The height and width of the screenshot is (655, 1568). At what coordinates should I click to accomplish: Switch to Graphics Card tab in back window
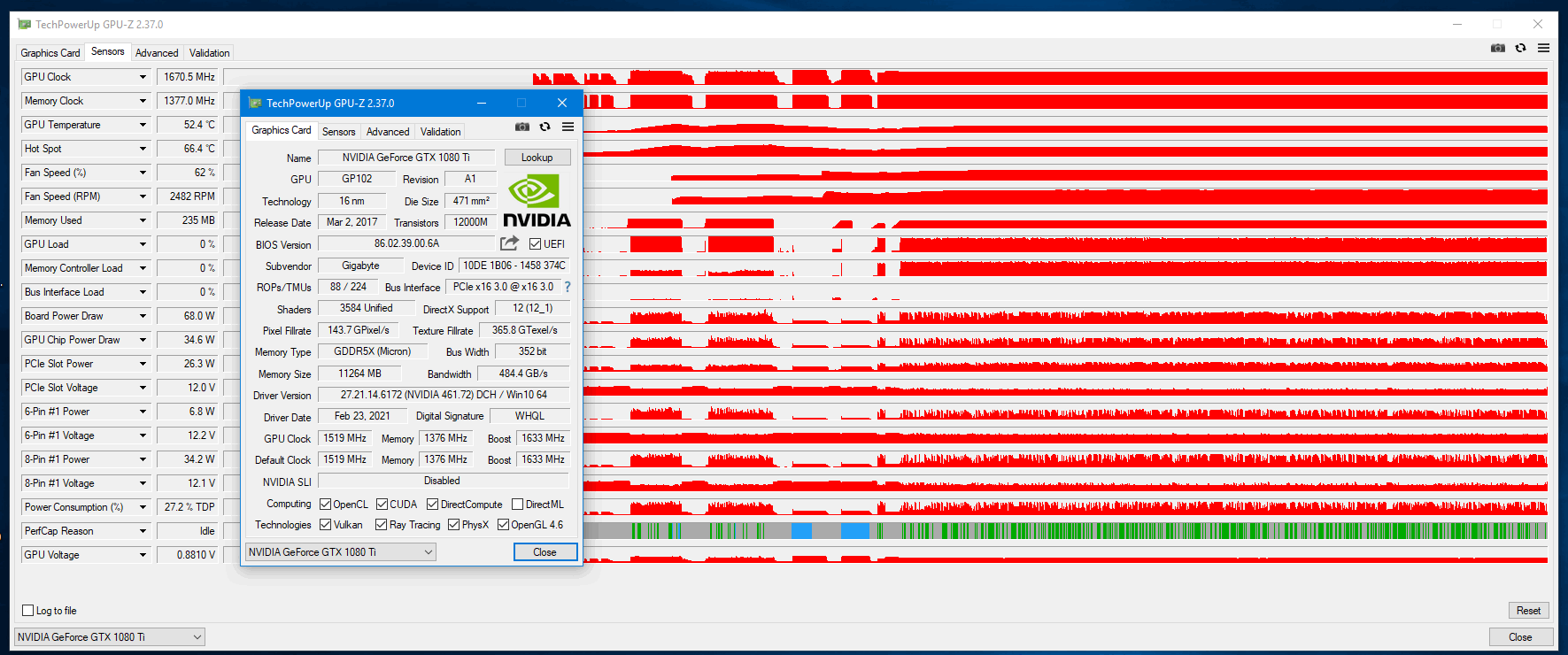50,53
